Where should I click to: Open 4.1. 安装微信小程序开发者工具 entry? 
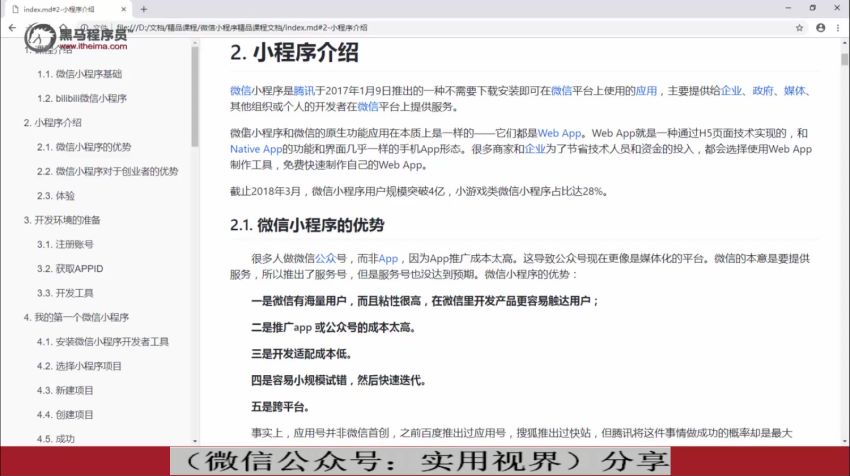tap(103, 342)
